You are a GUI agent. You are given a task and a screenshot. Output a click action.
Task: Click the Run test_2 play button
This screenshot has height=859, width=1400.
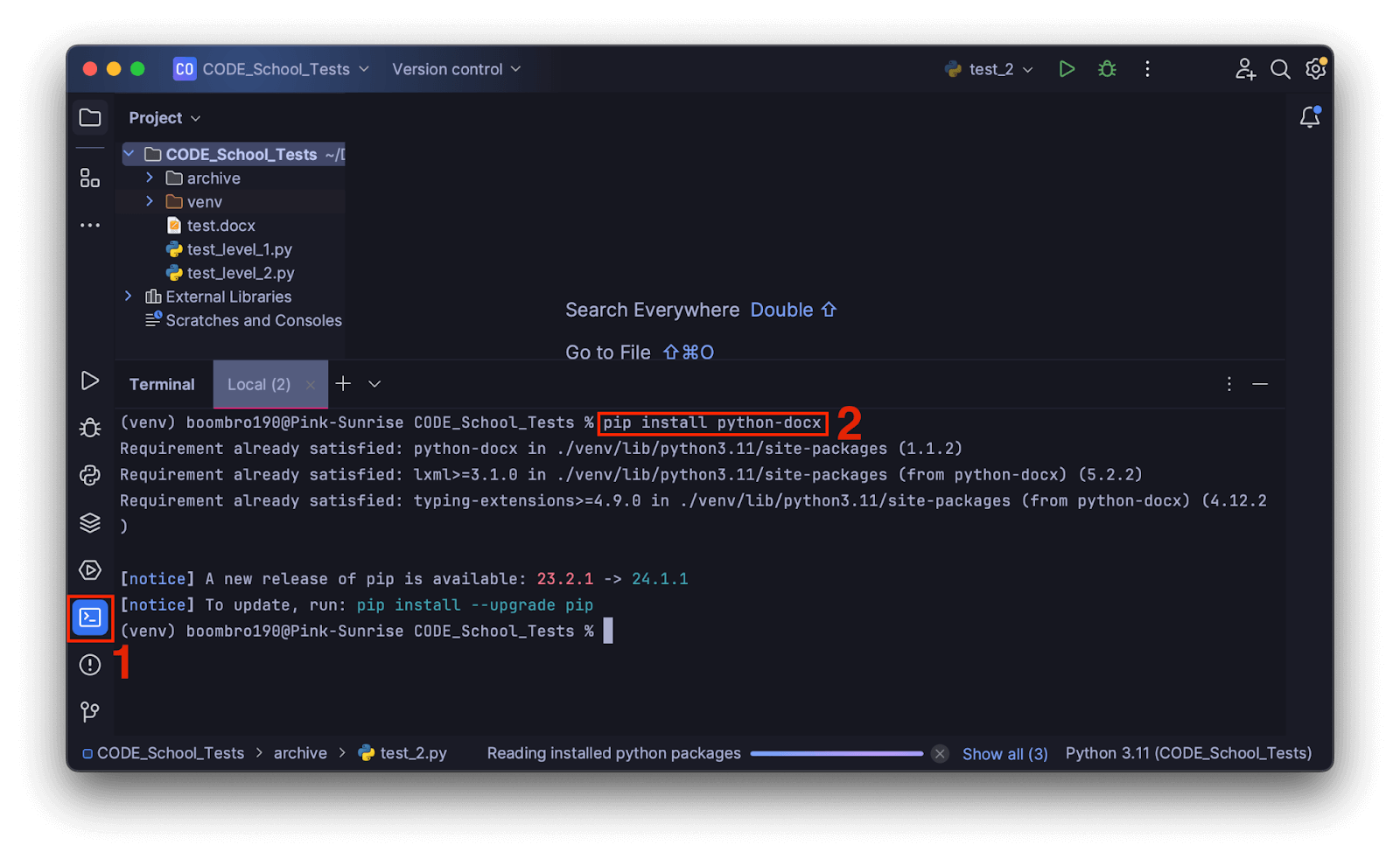[1066, 69]
